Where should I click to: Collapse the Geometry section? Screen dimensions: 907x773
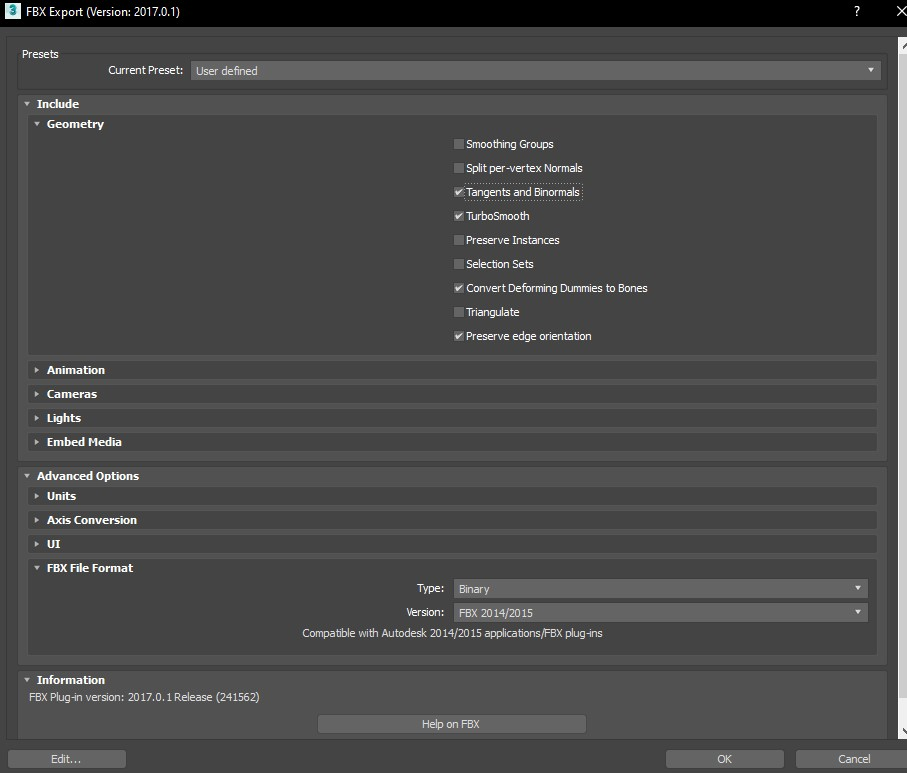click(74, 124)
